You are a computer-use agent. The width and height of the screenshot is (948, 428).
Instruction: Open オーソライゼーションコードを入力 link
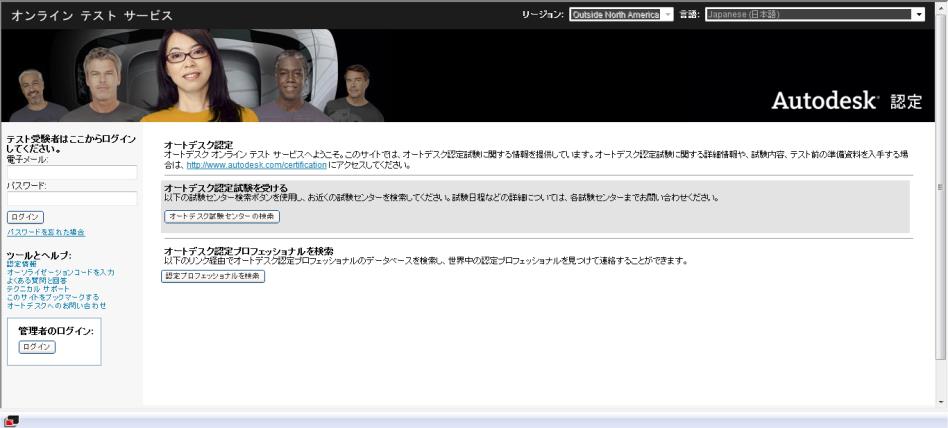pos(60,273)
